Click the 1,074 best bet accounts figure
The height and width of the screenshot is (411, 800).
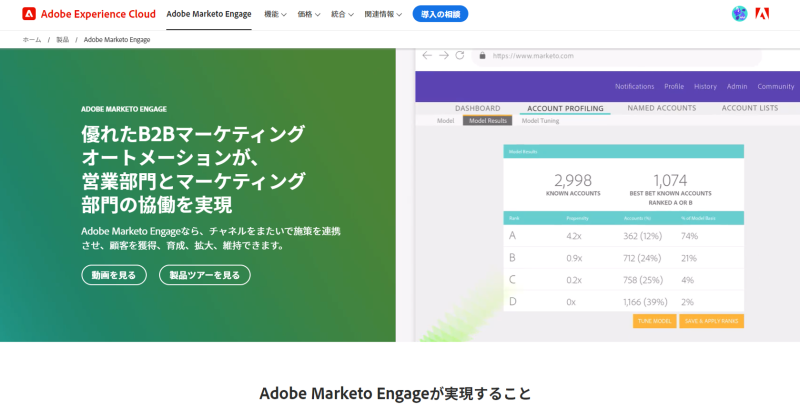[x=670, y=180]
